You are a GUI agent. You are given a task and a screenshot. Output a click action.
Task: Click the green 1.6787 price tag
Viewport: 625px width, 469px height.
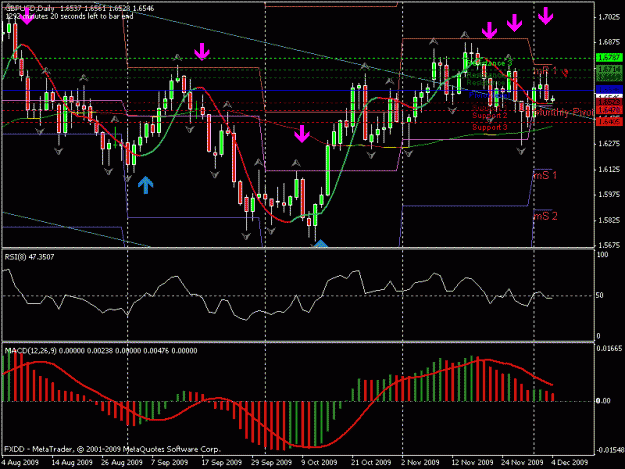point(609,58)
